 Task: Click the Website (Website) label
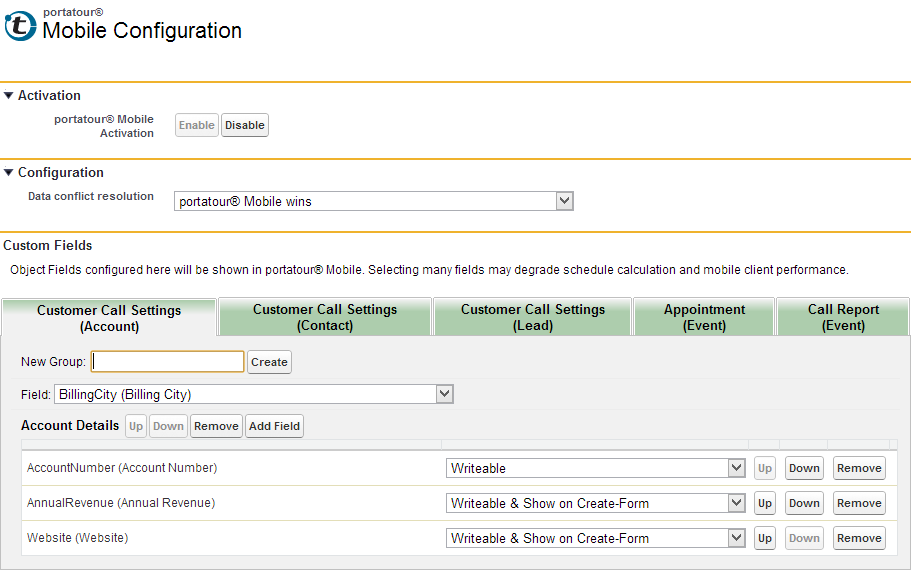[77, 537]
